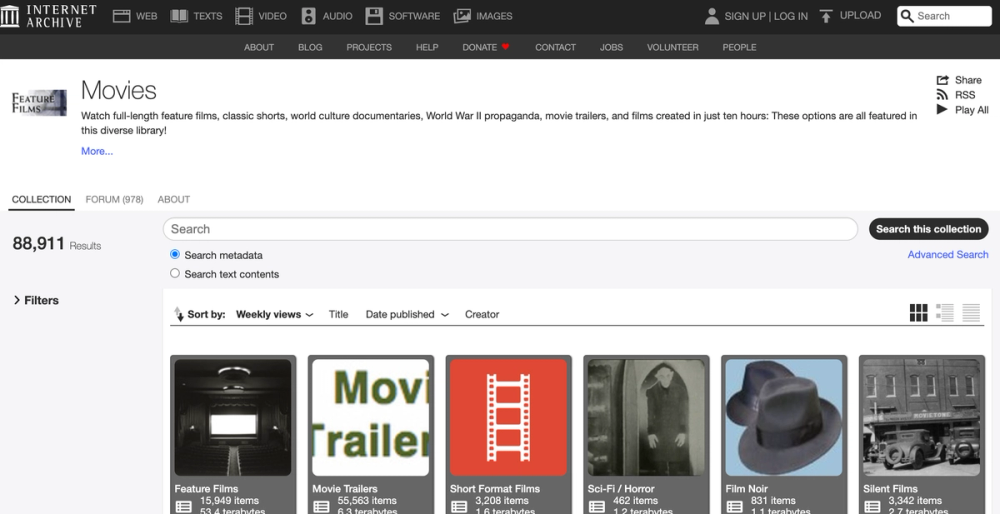1000x514 pixels.
Task: Open the Movie Trailers thumbnail
Action: [371, 418]
